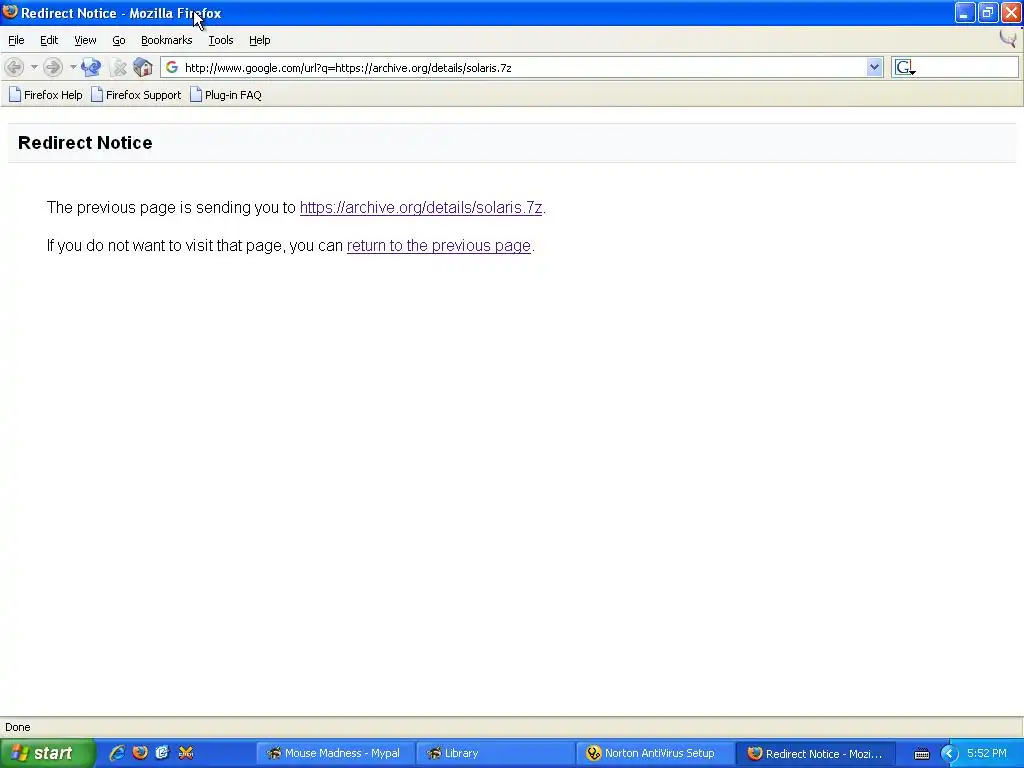The width and height of the screenshot is (1024, 768).
Task: Open the File menu
Action: click(16, 40)
